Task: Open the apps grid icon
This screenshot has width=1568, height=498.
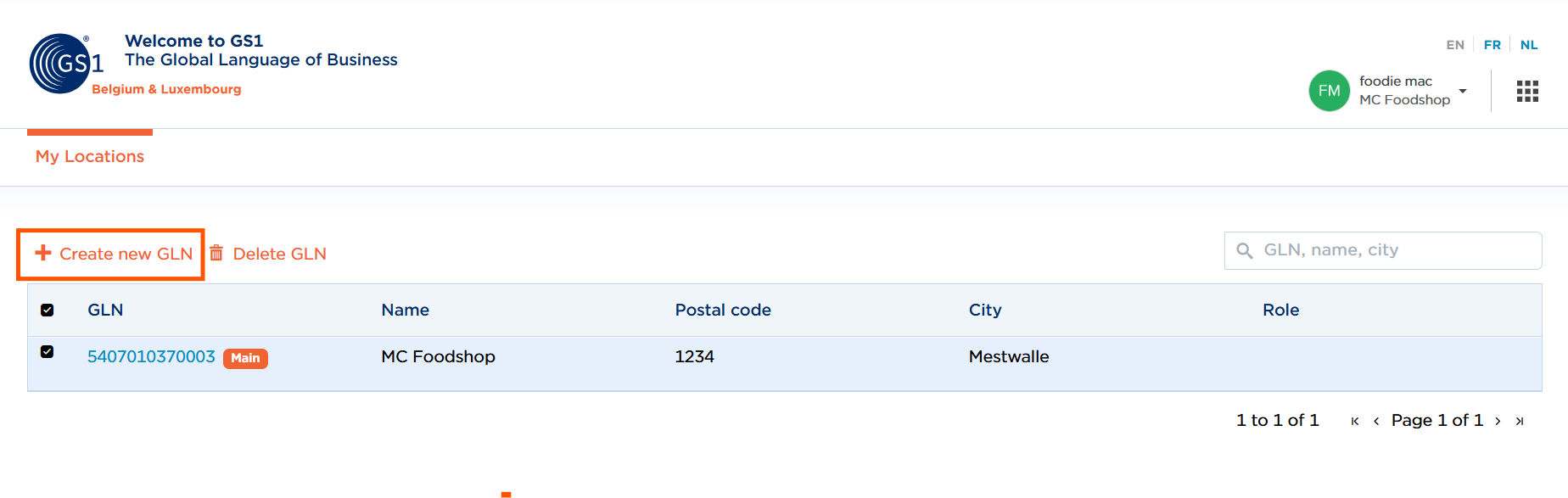Action: tap(1527, 92)
